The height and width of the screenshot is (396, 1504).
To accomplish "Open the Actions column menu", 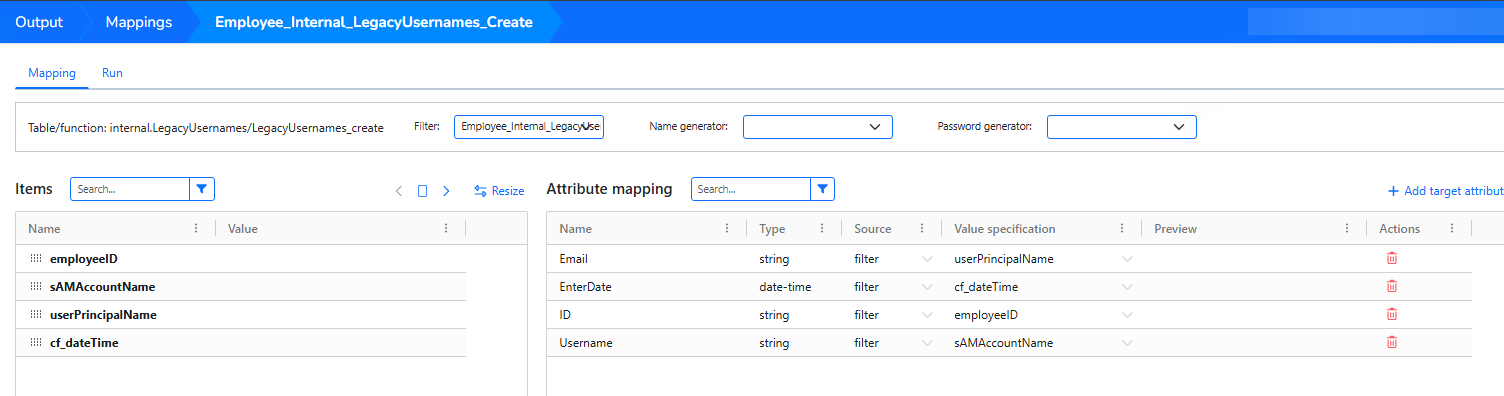I will [1452, 229].
